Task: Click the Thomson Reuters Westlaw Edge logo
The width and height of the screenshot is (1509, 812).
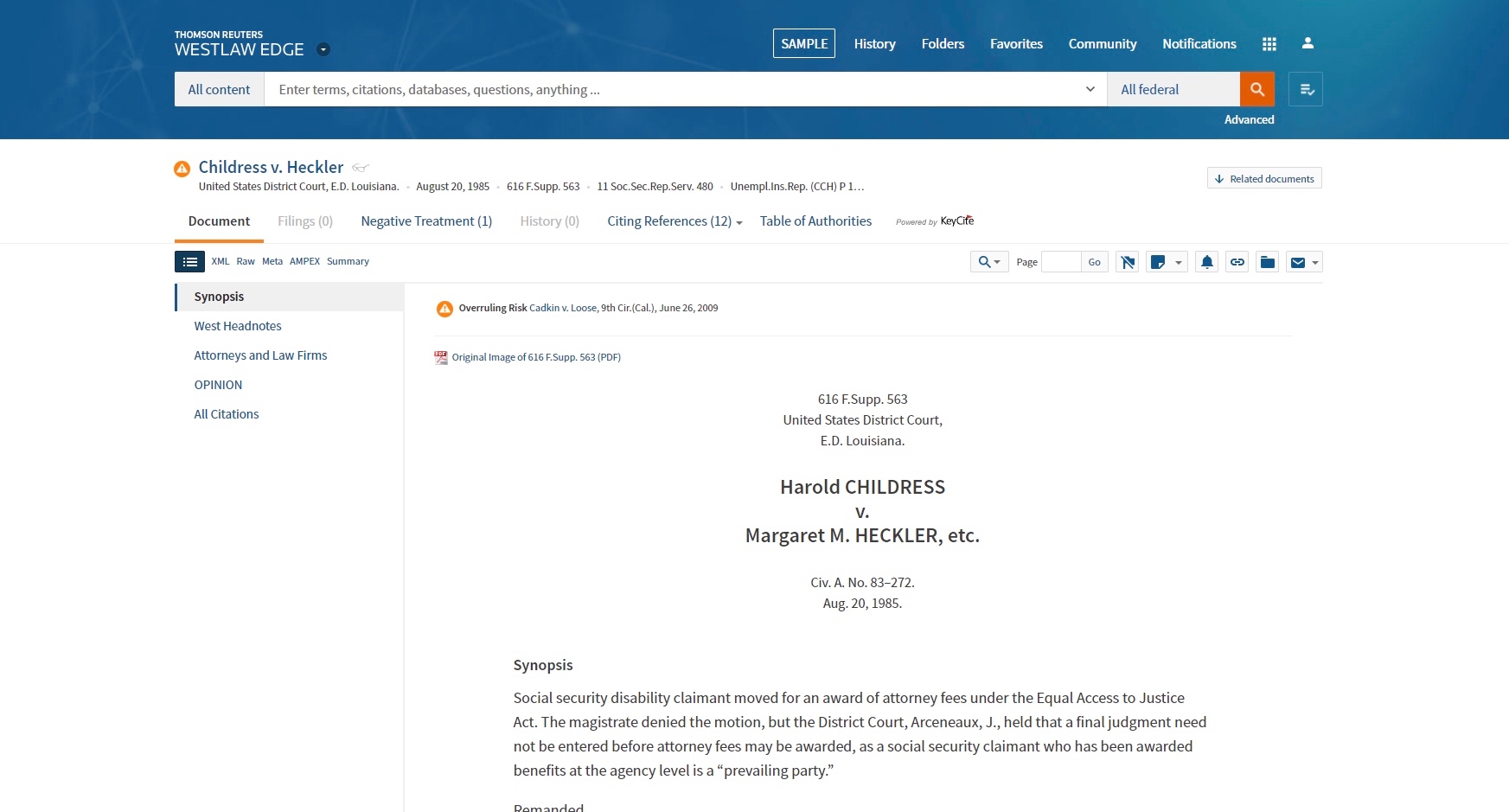Action: point(240,44)
